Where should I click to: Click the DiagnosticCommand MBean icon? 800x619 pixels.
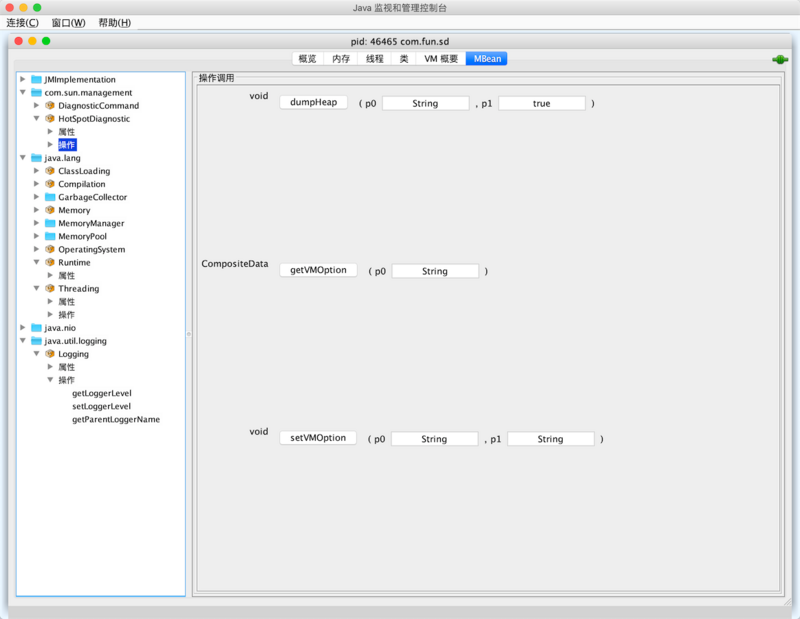point(50,106)
